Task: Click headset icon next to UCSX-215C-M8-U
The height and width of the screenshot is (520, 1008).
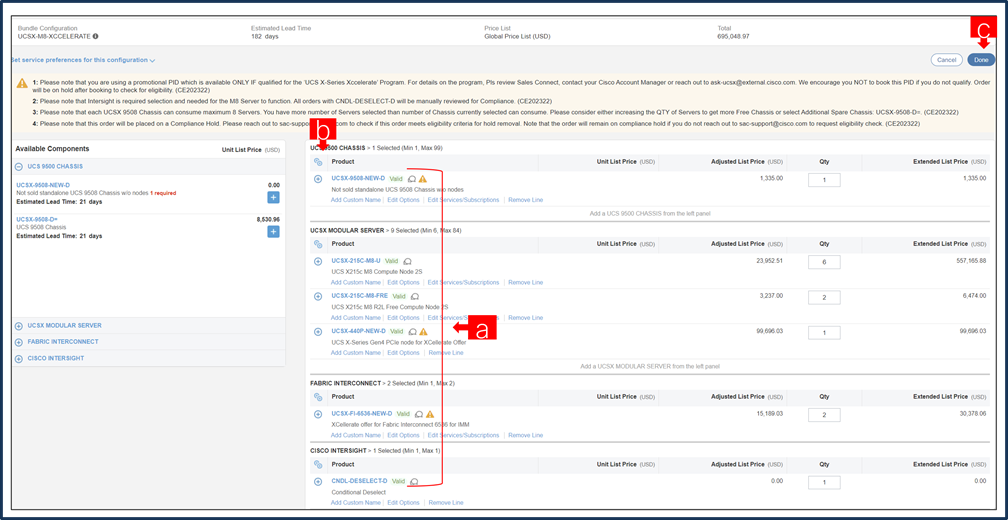Action: (407, 262)
